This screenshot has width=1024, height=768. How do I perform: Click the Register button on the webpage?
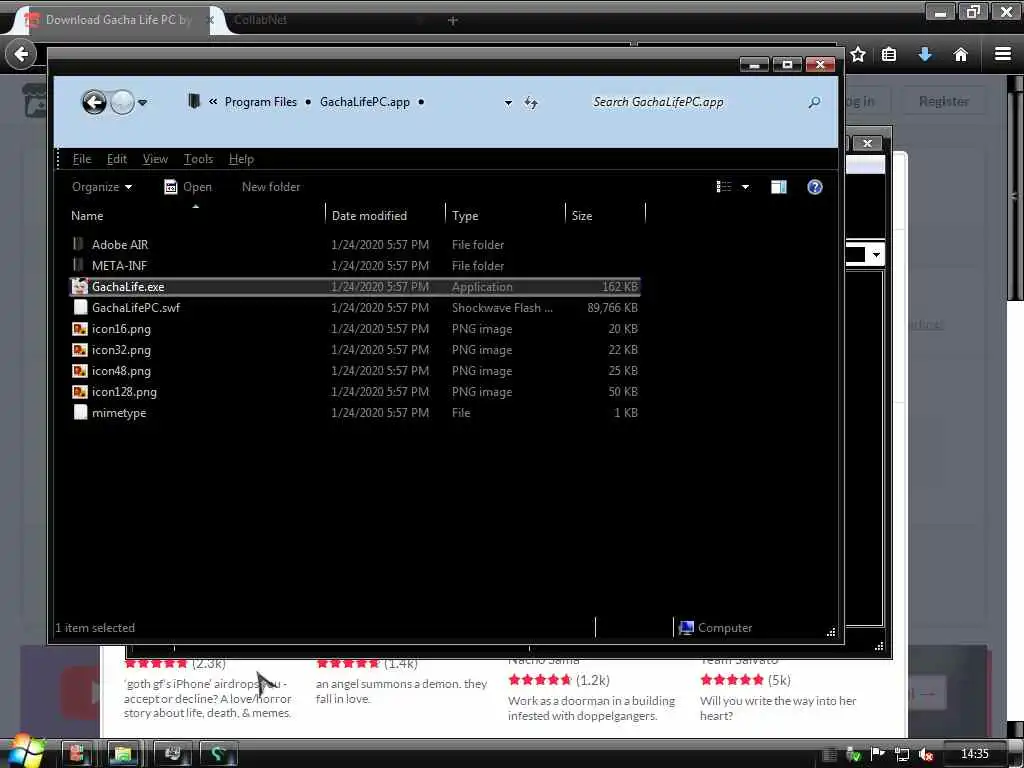click(x=943, y=101)
